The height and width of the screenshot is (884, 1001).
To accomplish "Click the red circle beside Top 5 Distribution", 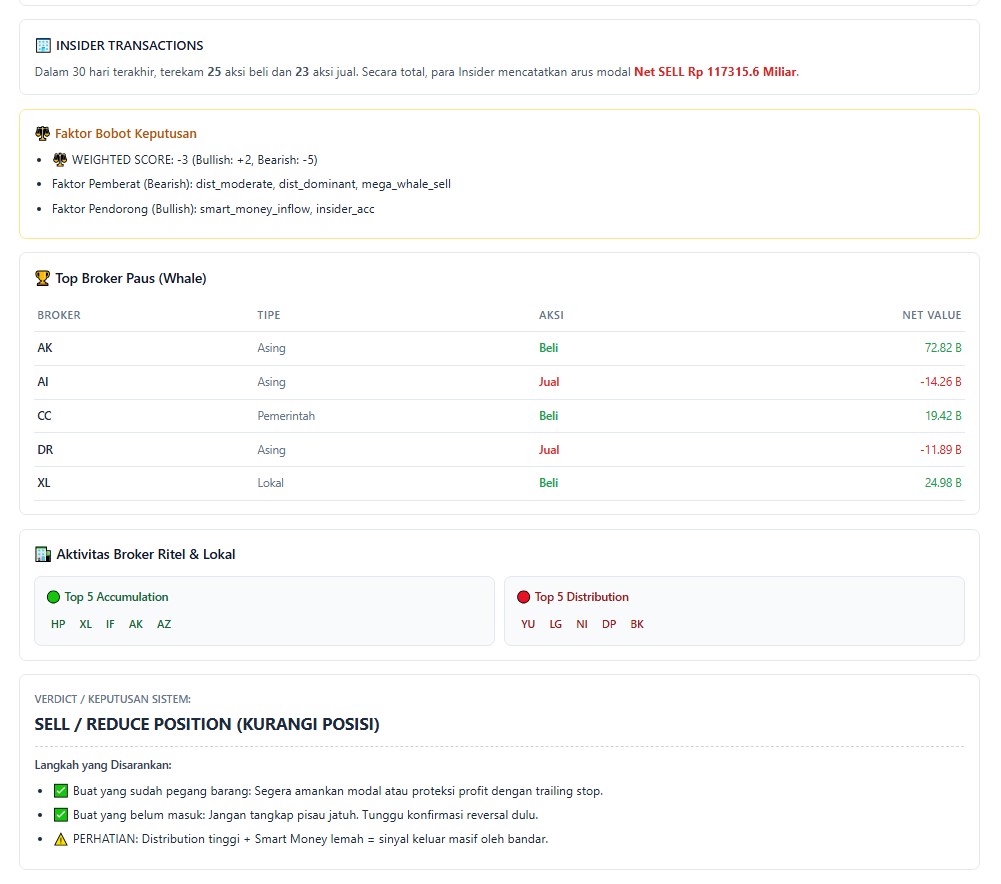I will coord(523,598).
